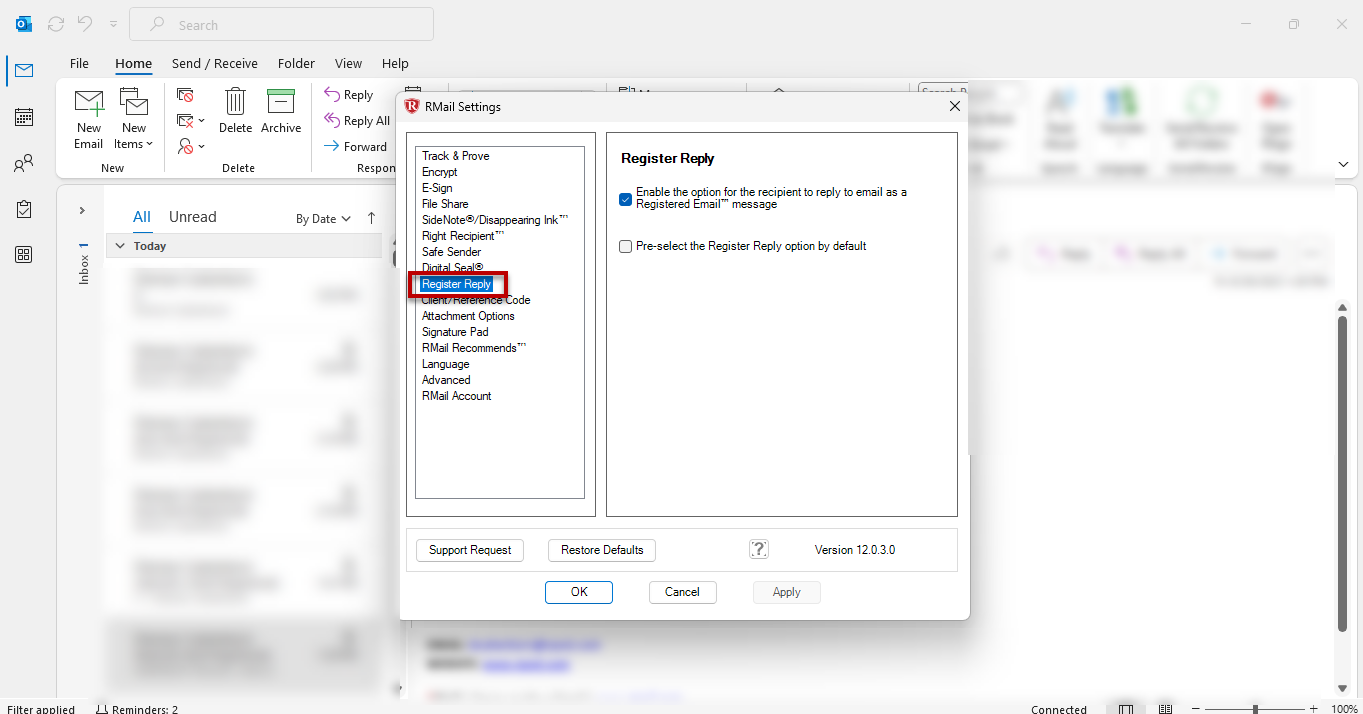Select Attachment Options in settings list
Image resolution: width=1363 pixels, height=714 pixels.
468,316
